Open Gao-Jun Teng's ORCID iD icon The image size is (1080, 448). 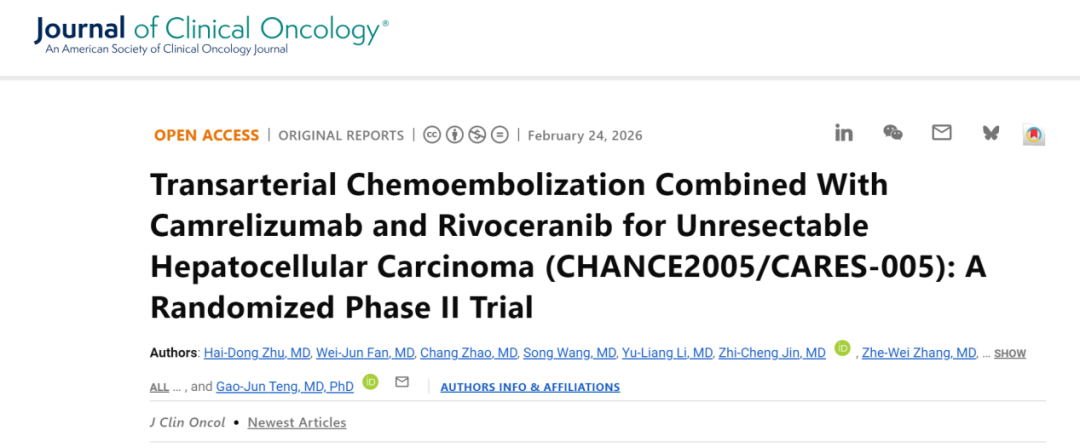point(370,382)
